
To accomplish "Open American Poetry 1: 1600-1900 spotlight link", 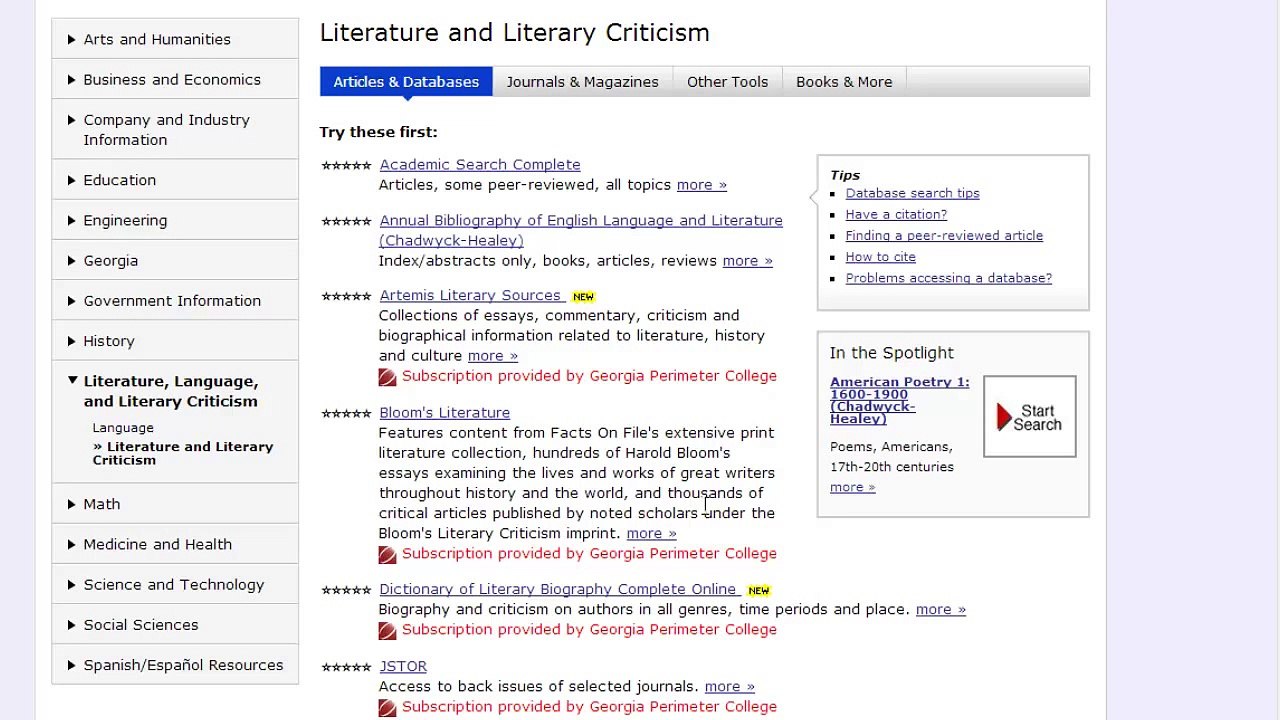I will [899, 400].
